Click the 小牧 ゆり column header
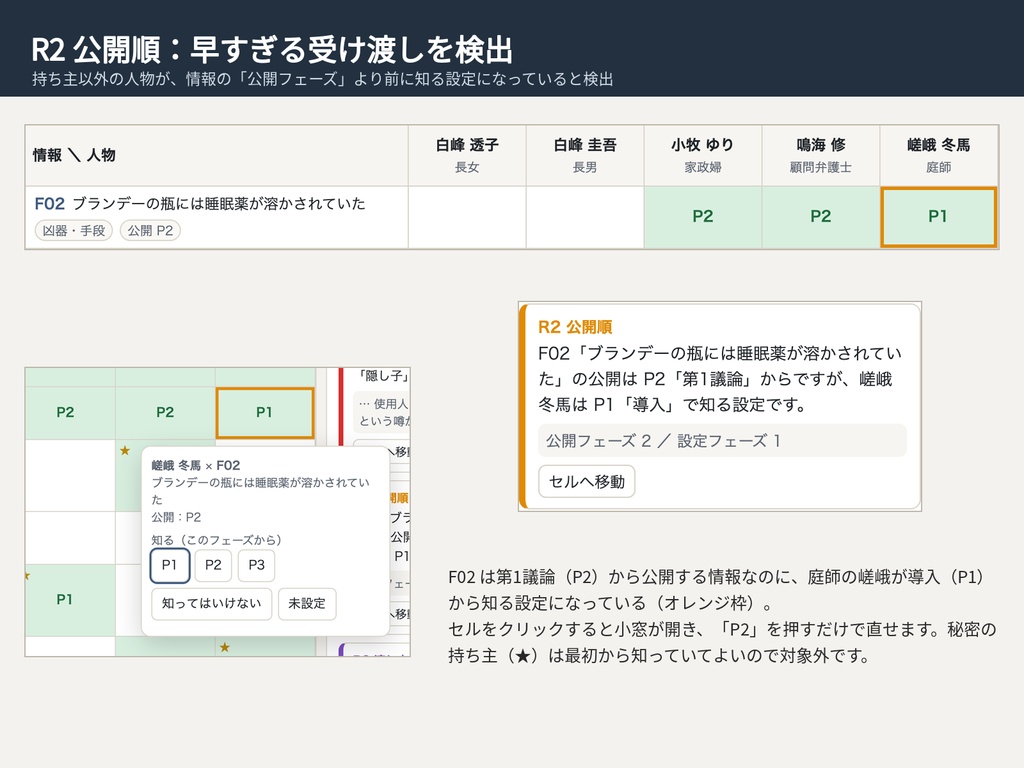Viewport: 1024px width, 768px height. (703, 155)
